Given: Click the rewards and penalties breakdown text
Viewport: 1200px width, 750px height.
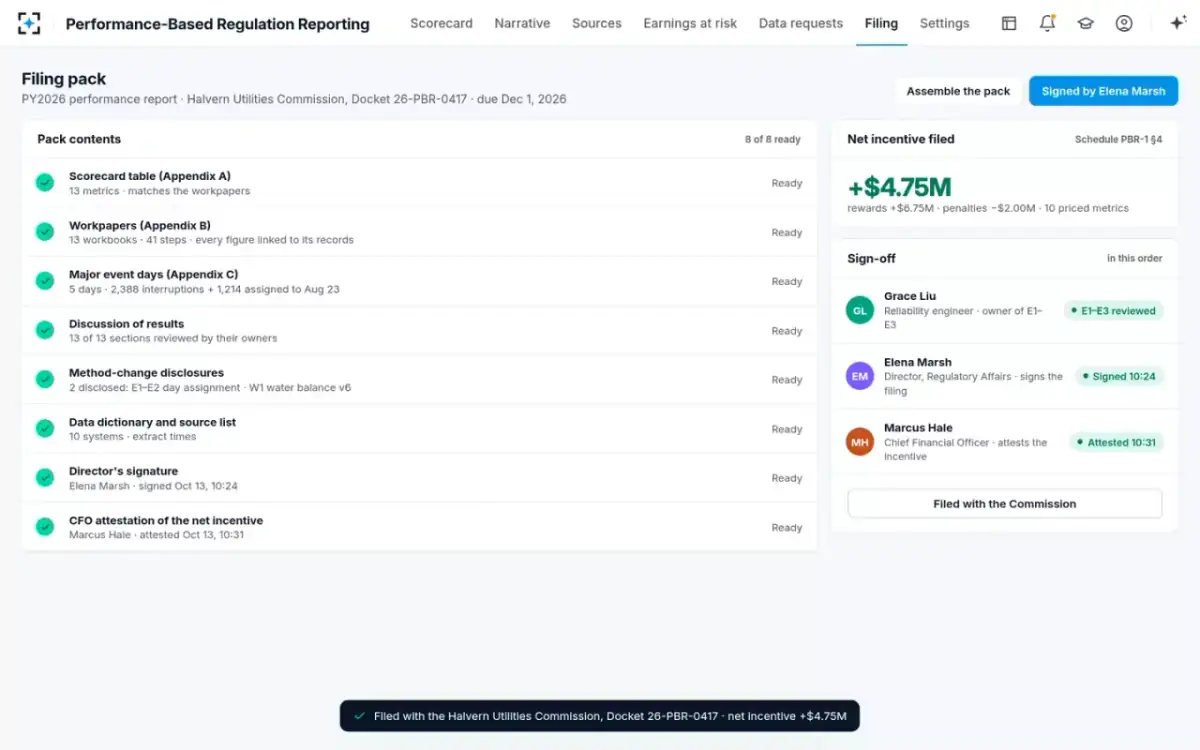Looking at the screenshot, I should (988, 208).
